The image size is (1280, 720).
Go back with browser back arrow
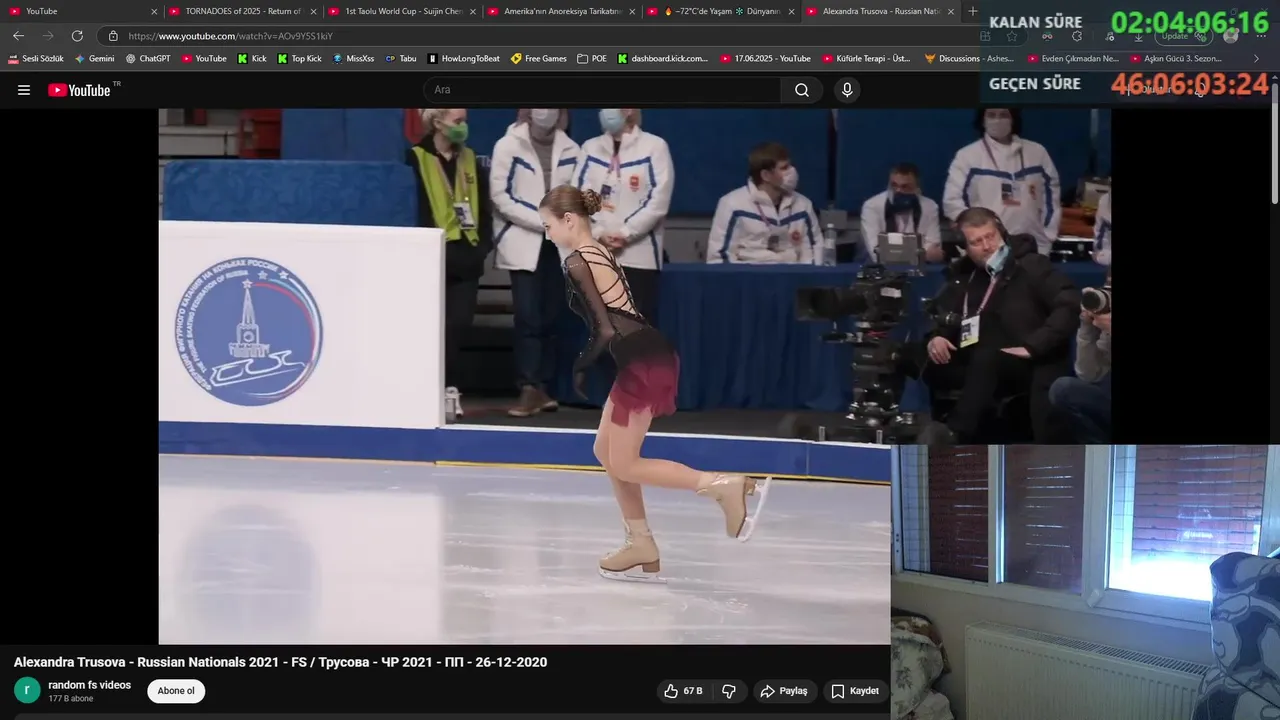(19, 36)
